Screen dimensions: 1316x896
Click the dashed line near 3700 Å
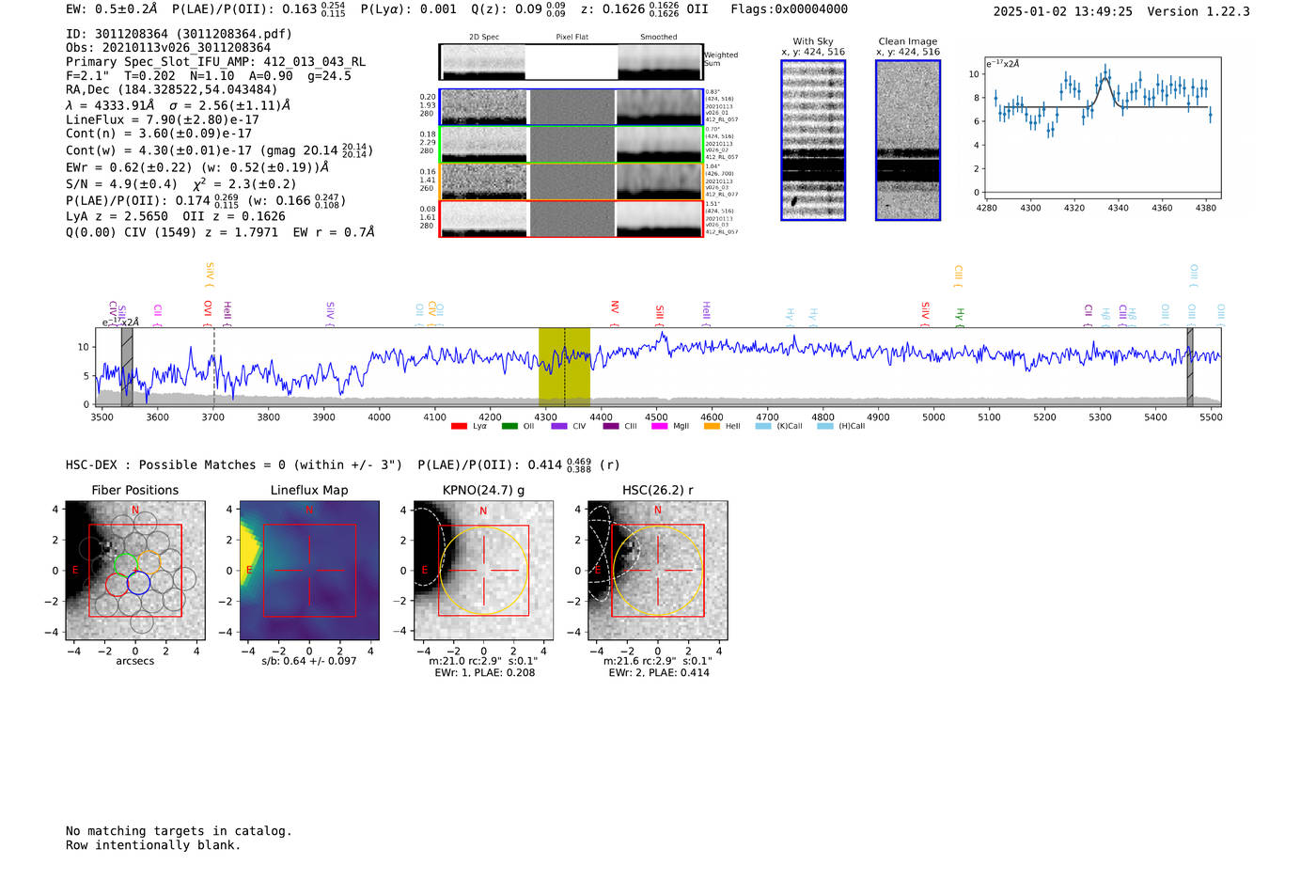pyautogui.click(x=213, y=367)
